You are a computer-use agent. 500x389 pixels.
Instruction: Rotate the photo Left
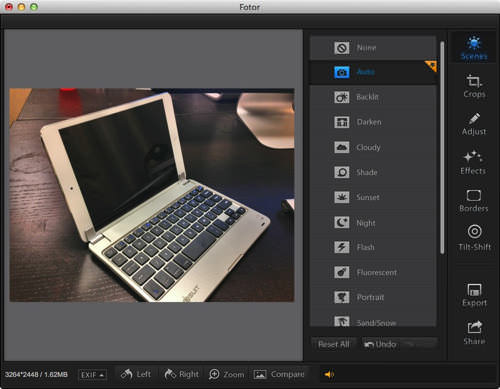click(x=136, y=374)
